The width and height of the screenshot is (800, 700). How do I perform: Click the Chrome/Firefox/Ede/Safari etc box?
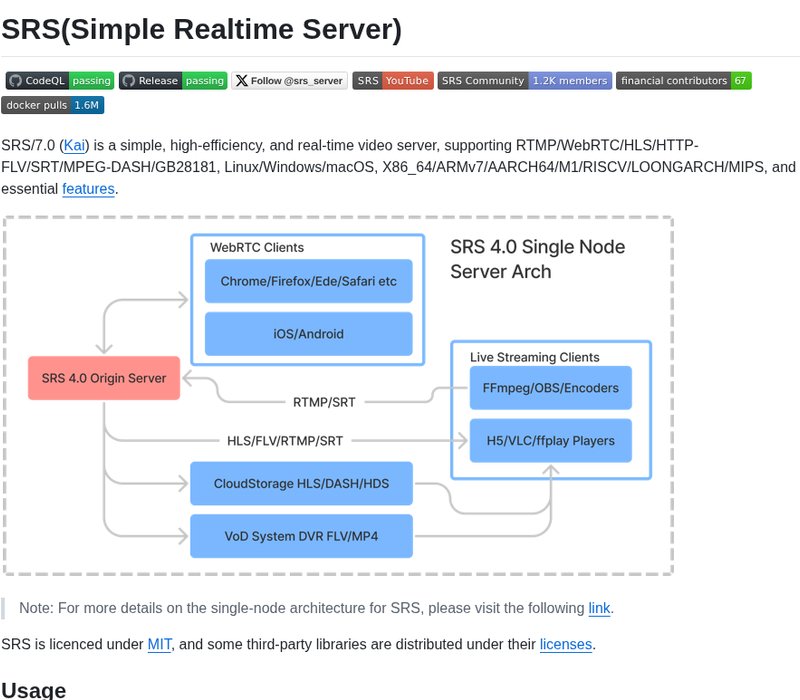coord(309,281)
